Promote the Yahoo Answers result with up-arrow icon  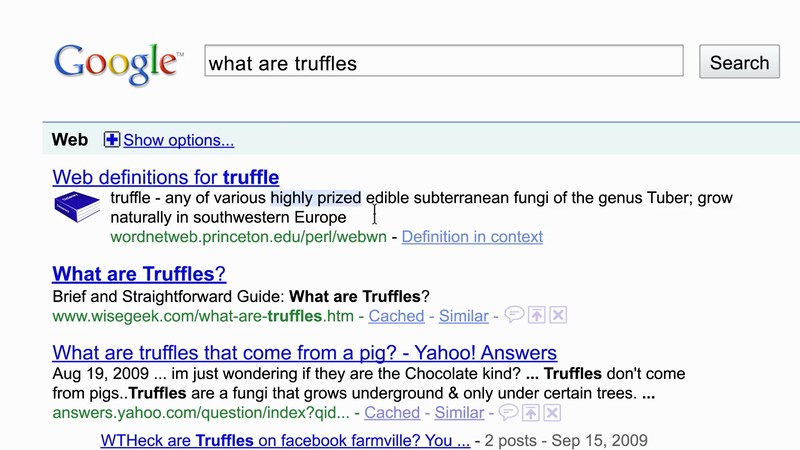tap(533, 412)
